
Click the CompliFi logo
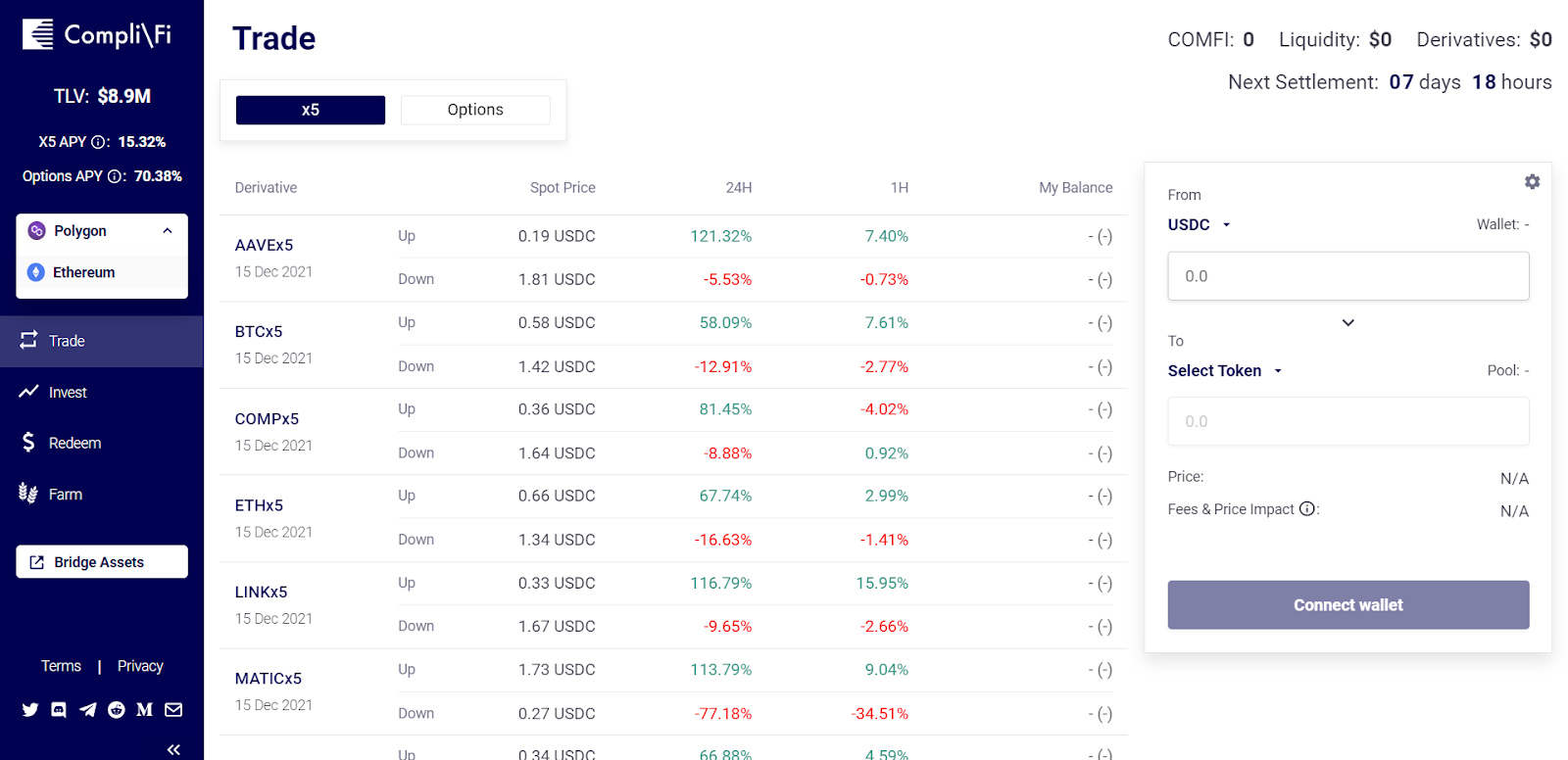pyautogui.click(x=97, y=34)
